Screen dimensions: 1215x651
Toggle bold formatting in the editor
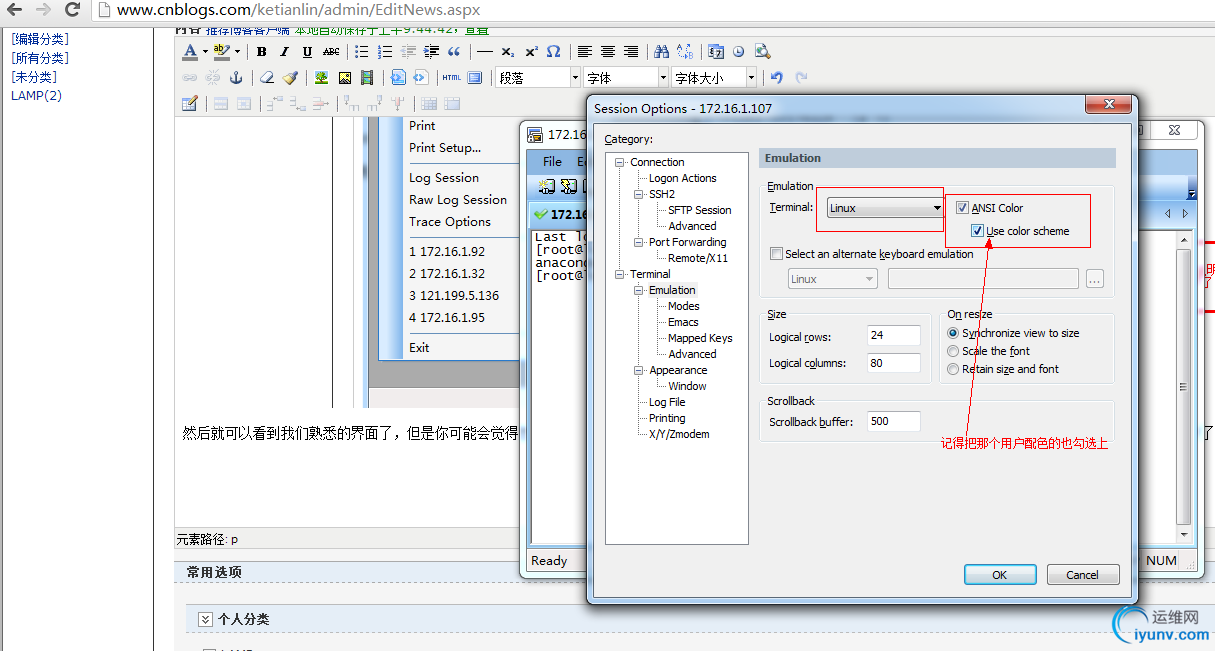click(x=261, y=52)
